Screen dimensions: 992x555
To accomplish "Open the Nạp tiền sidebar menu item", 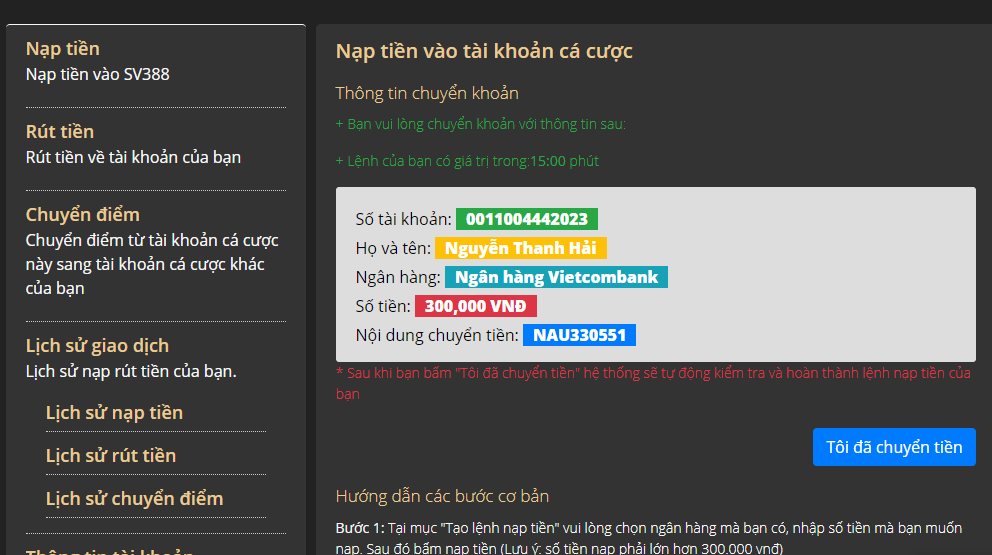I will tap(63, 49).
